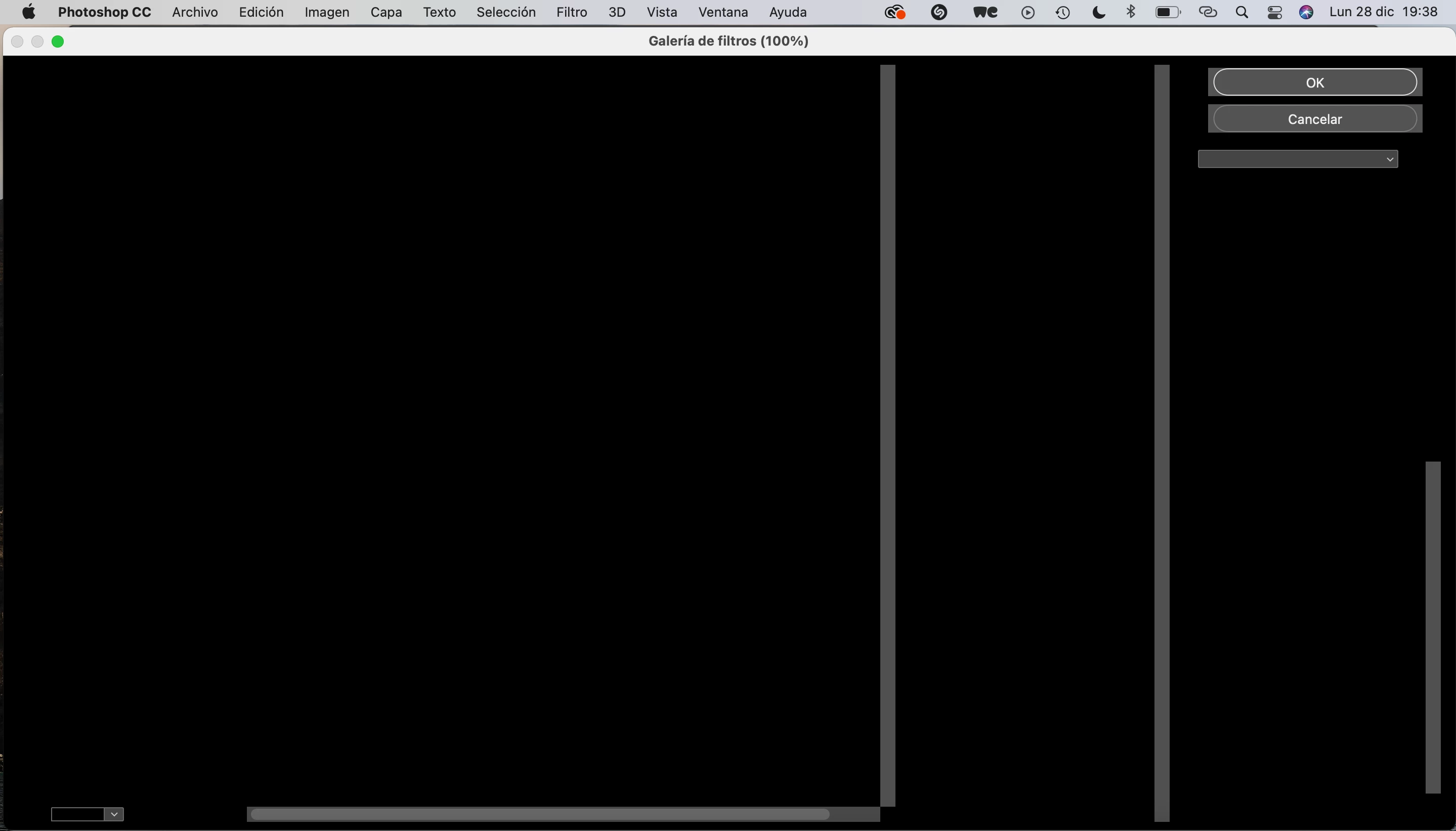Open the WeTransfer menu bar icon
1456x831 pixels.
coord(986,12)
